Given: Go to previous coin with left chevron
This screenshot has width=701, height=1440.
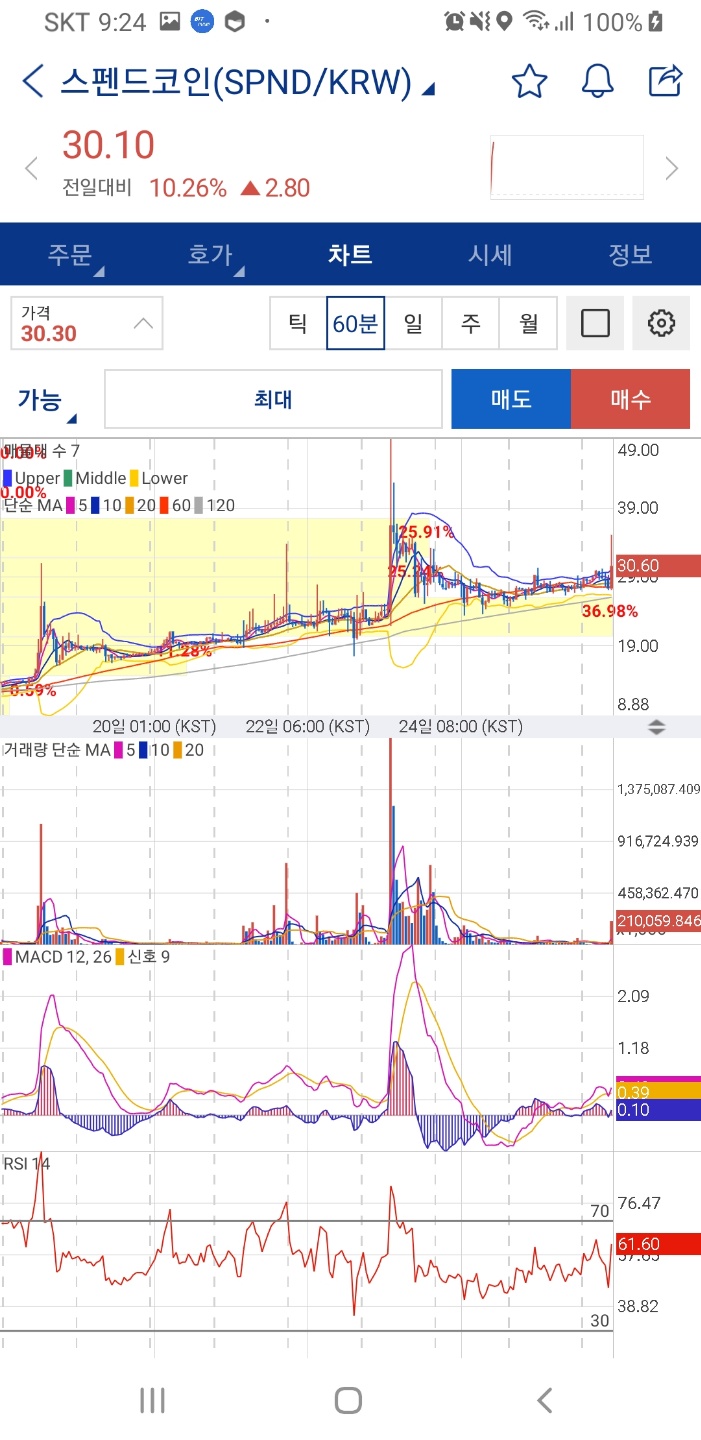Looking at the screenshot, I should click(31, 168).
